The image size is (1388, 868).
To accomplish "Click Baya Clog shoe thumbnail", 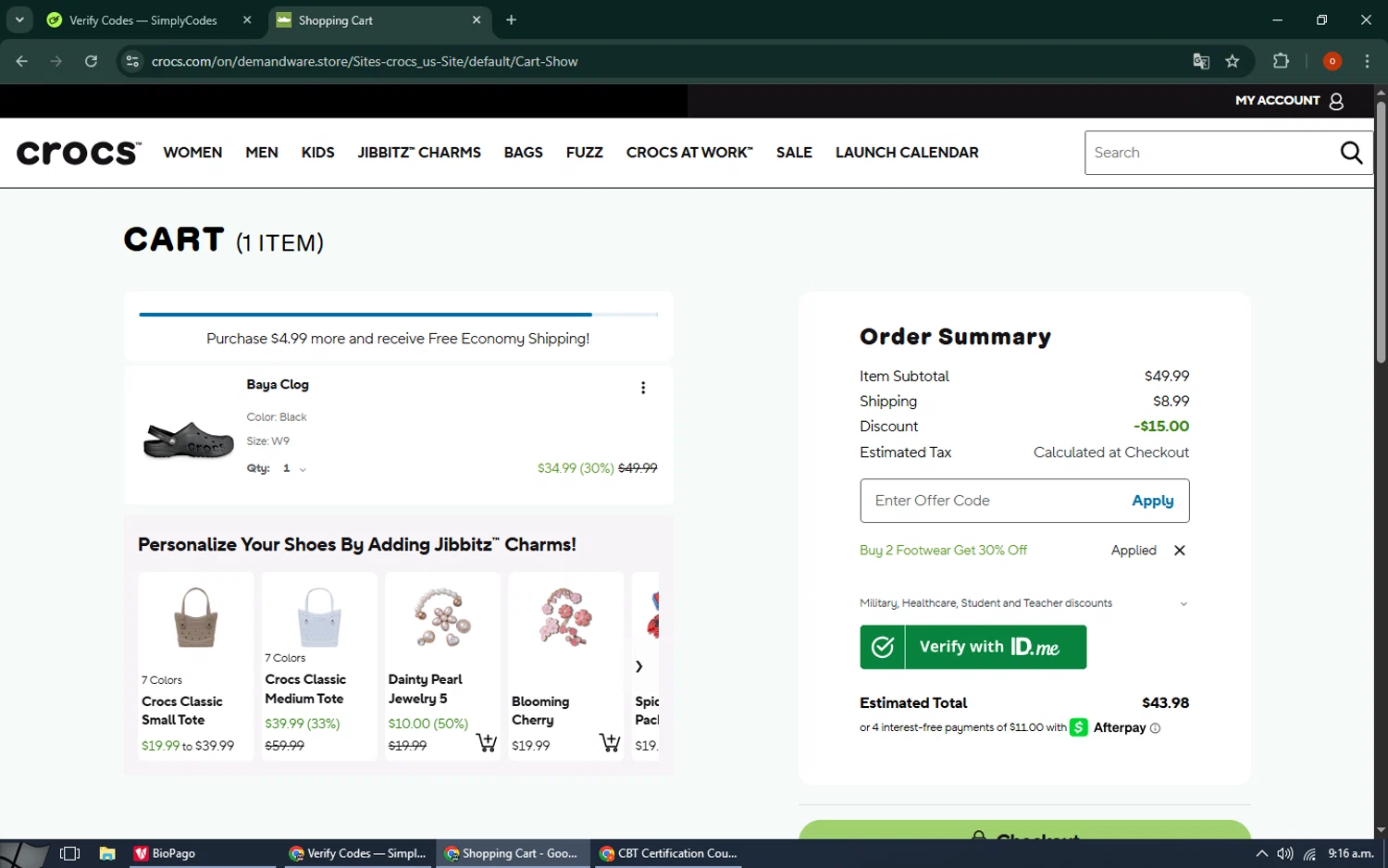I will tap(189, 440).
